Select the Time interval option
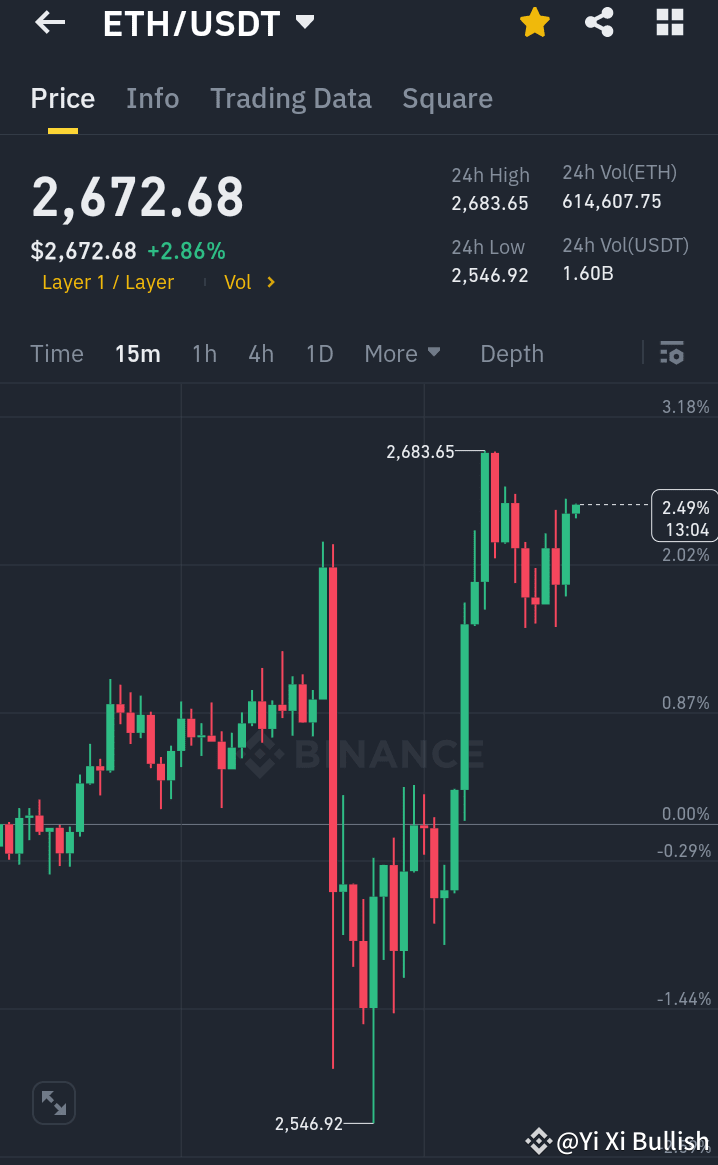 pyautogui.click(x=57, y=353)
